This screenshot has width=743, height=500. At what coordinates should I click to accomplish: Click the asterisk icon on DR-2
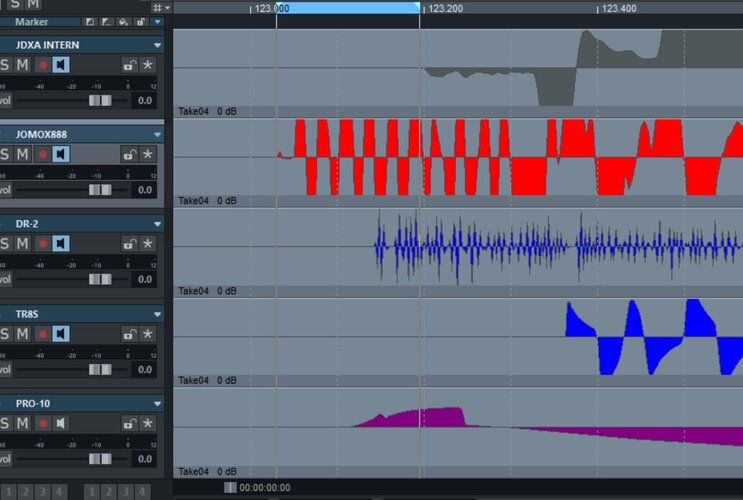(x=148, y=244)
